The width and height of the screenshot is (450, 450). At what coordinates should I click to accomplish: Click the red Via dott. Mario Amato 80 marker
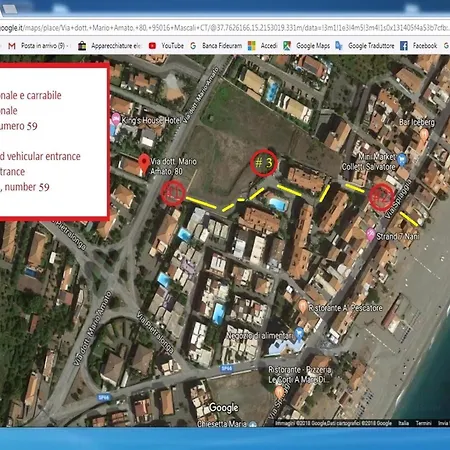tap(144, 163)
